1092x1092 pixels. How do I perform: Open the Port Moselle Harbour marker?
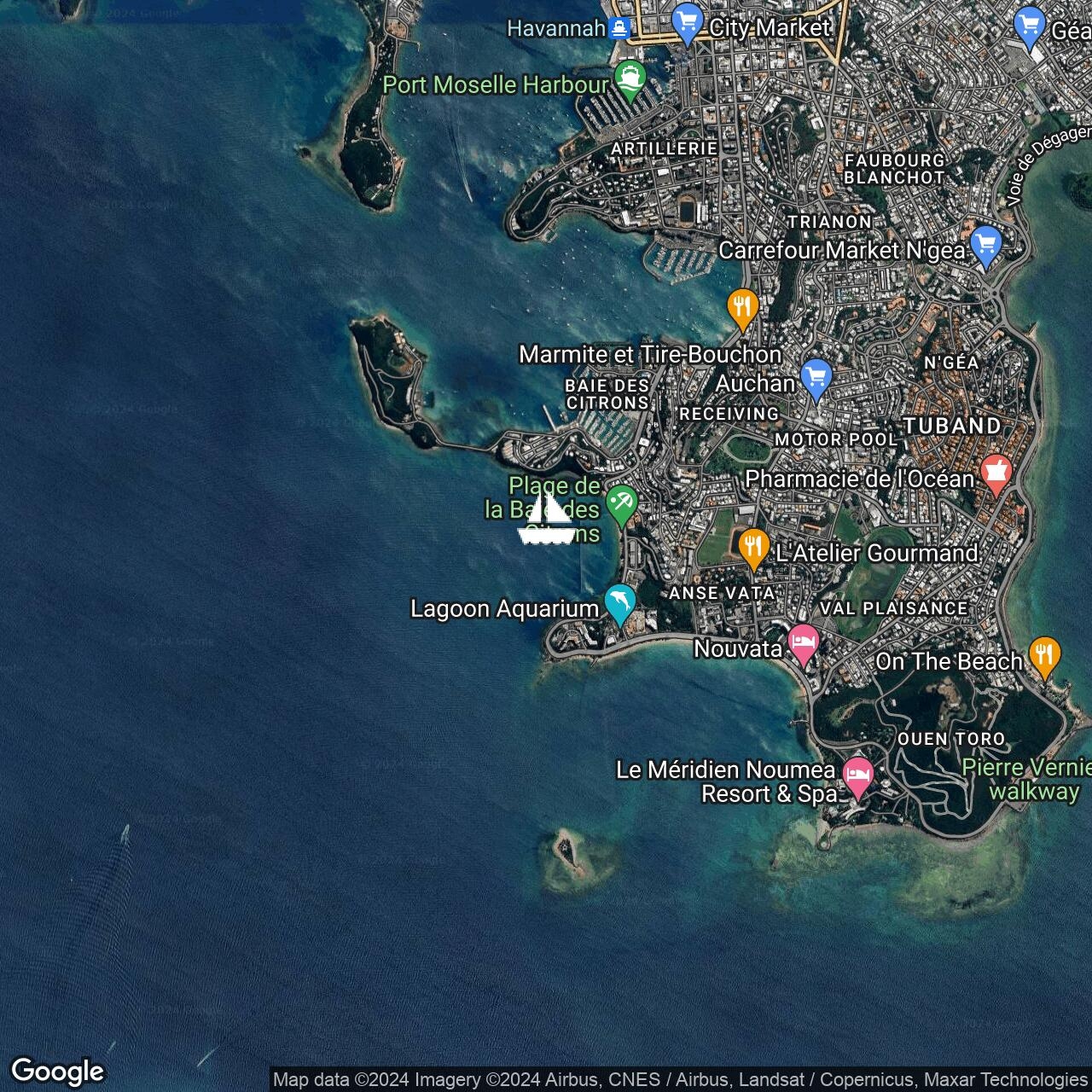point(630,79)
